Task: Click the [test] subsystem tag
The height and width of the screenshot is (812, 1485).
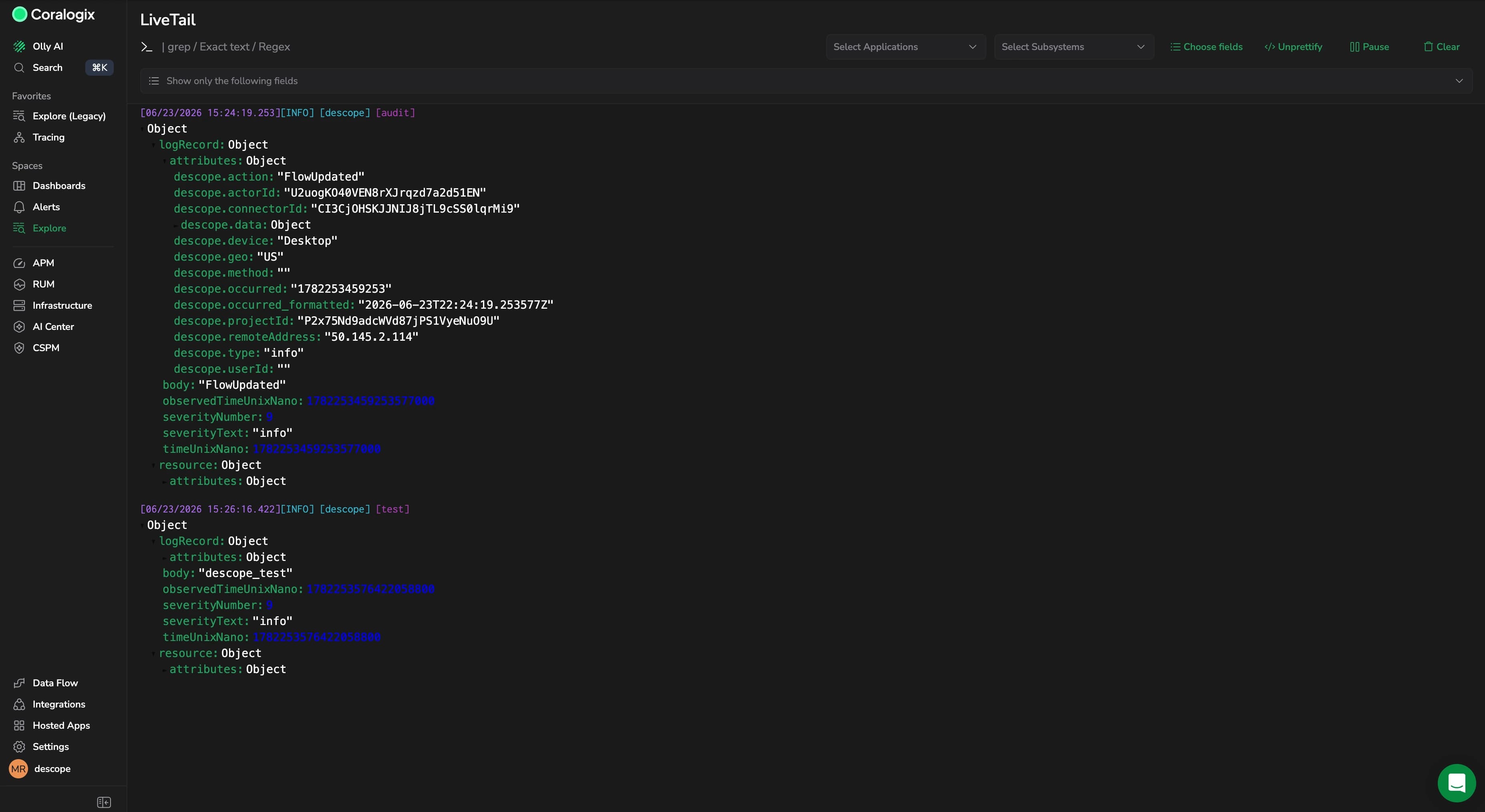Action: pyautogui.click(x=392, y=509)
